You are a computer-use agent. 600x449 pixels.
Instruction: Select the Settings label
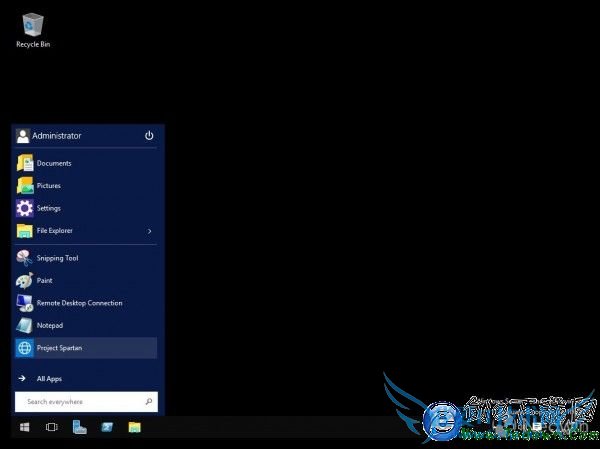coord(49,209)
